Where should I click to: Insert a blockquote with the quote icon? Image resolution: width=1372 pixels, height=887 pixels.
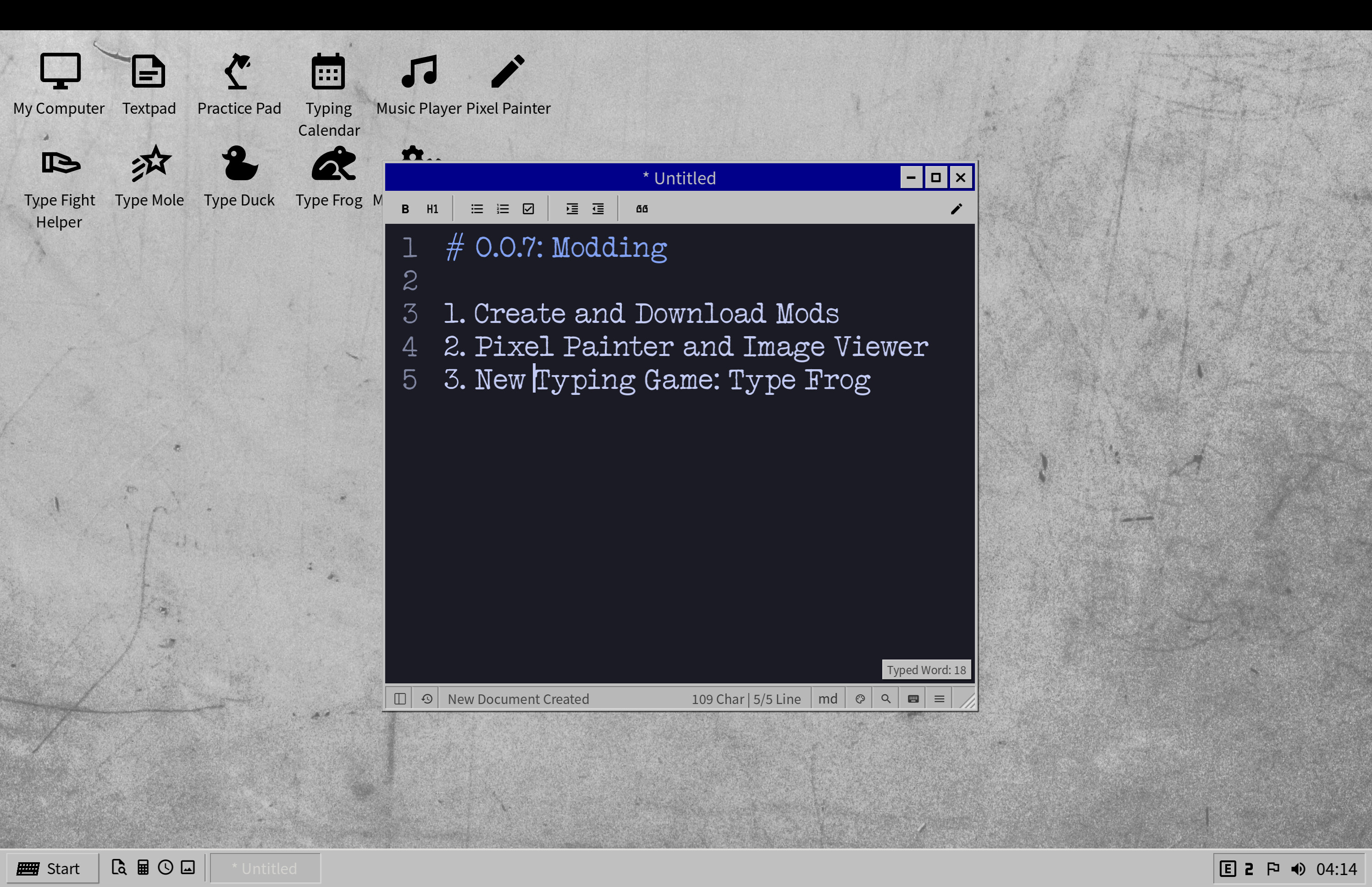(642, 209)
